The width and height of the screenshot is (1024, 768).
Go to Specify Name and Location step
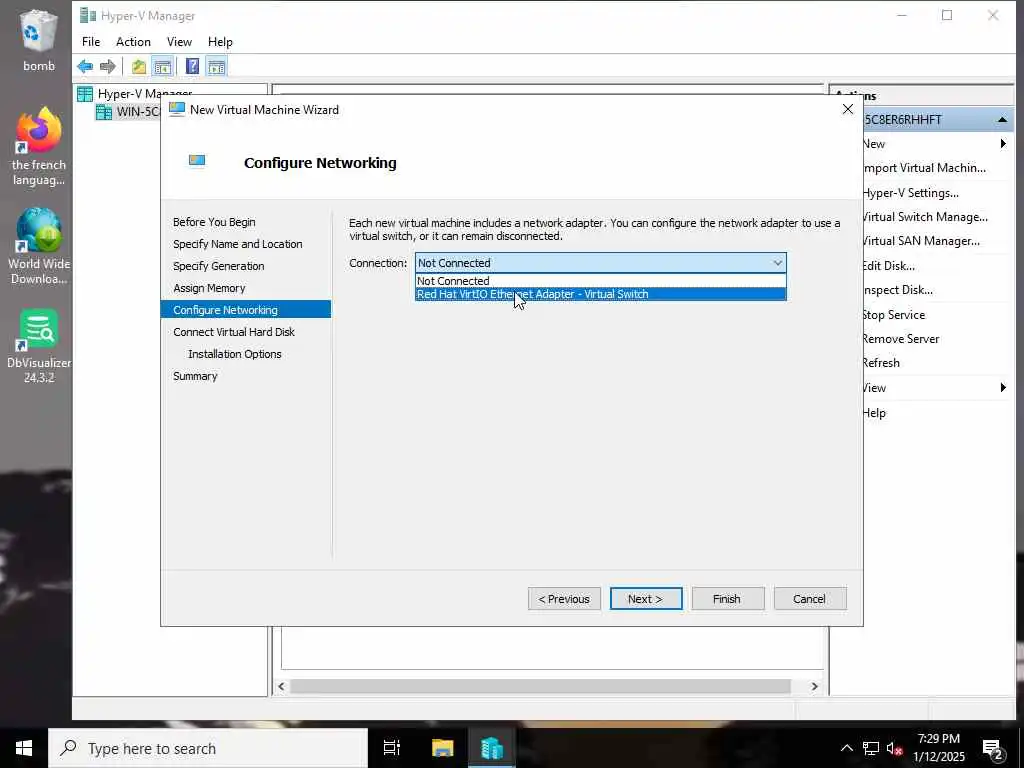coord(238,244)
